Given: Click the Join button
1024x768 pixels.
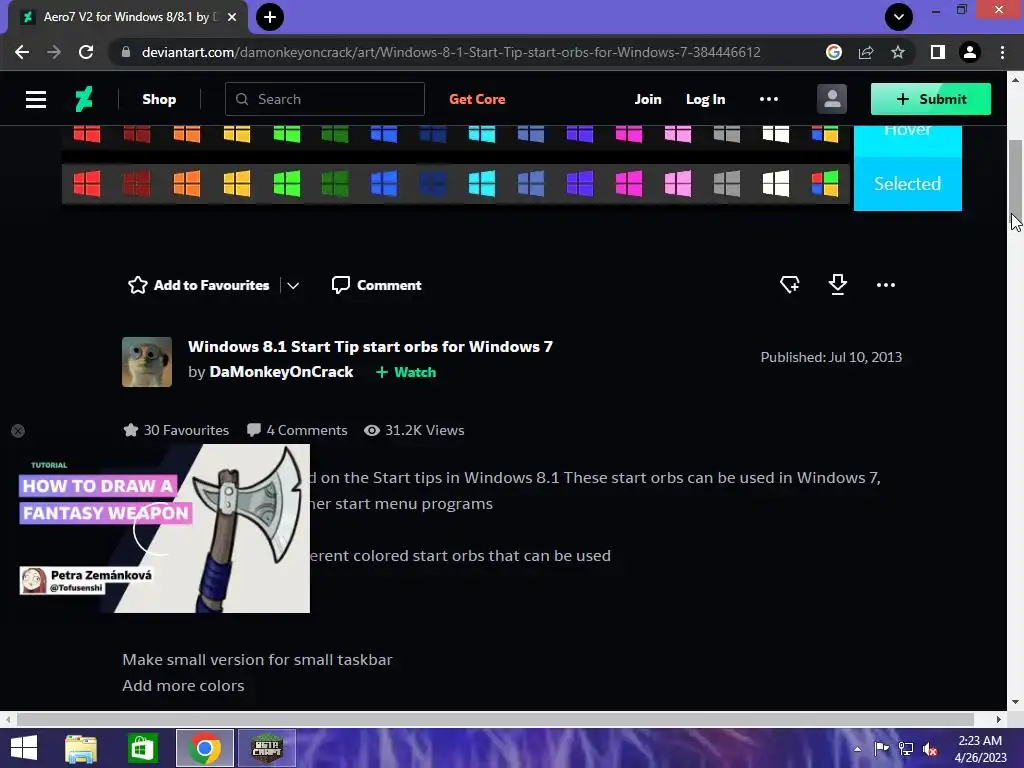Looking at the screenshot, I should pyautogui.click(x=648, y=99).
